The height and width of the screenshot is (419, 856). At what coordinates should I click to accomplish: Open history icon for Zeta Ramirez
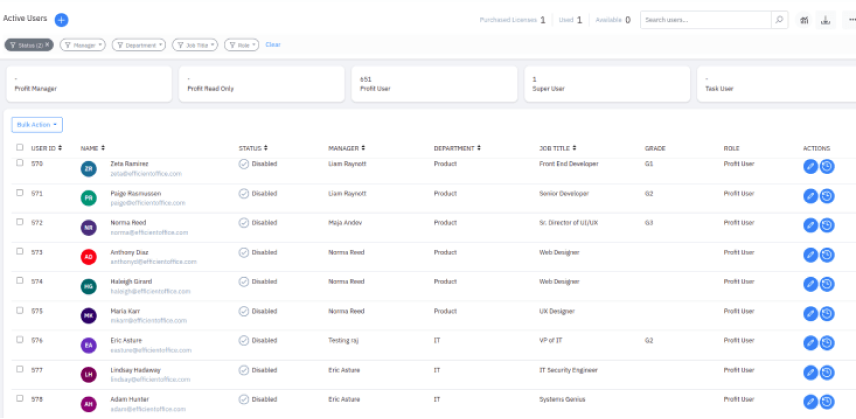827,166
